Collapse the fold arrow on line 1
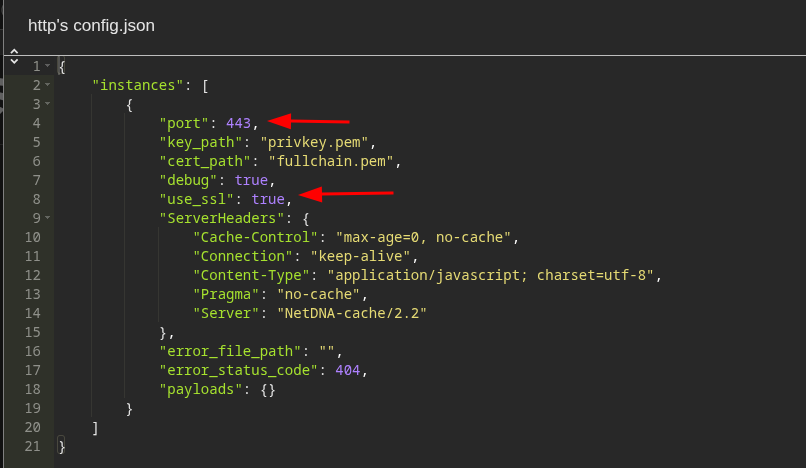 pos(47,66)
